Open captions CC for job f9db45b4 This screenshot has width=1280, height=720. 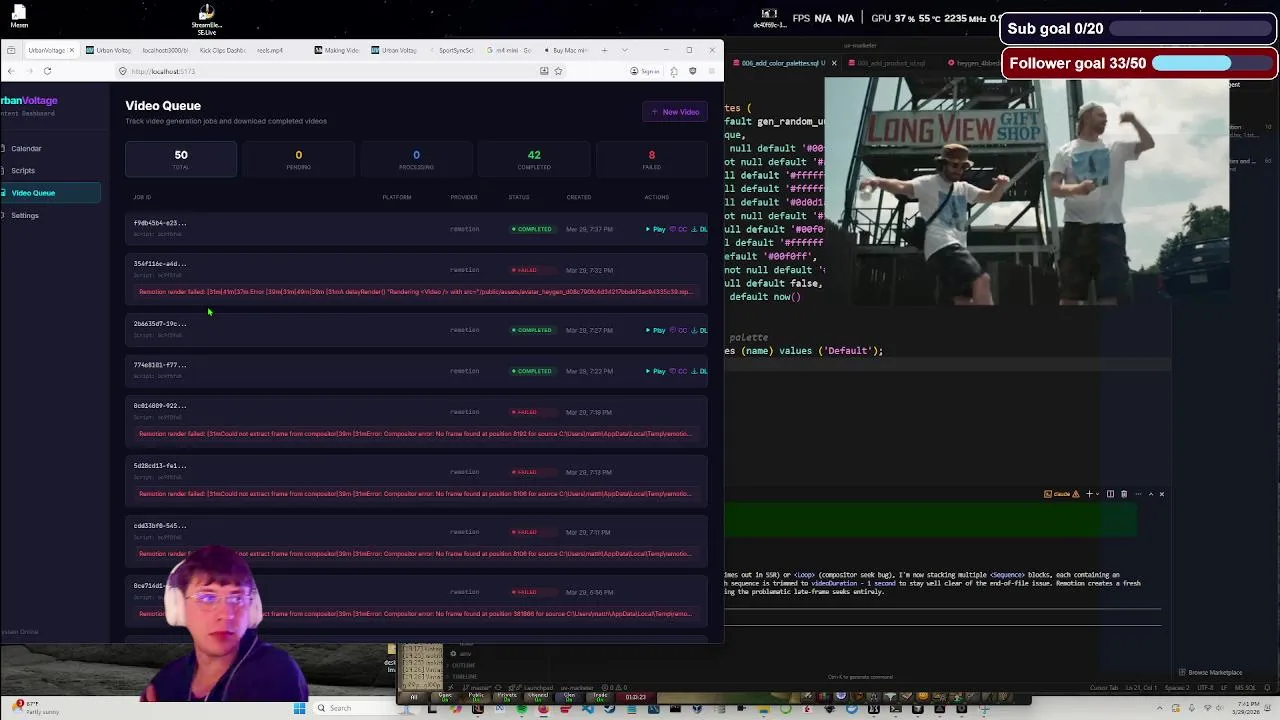pyautogui.click(x=679, y=229)
